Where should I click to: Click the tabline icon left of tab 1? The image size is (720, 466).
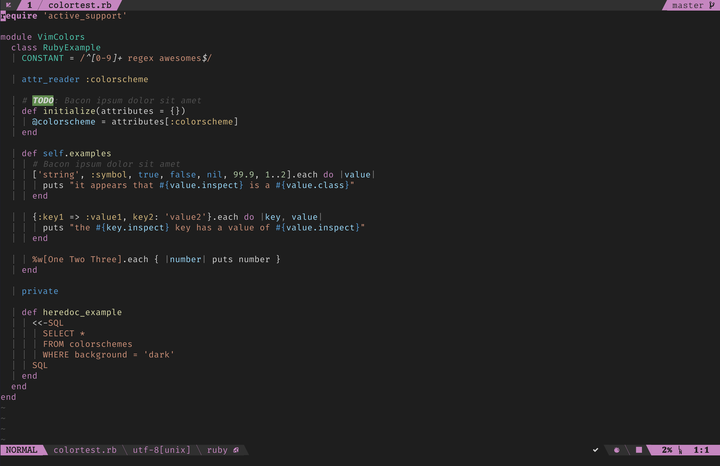8,5
